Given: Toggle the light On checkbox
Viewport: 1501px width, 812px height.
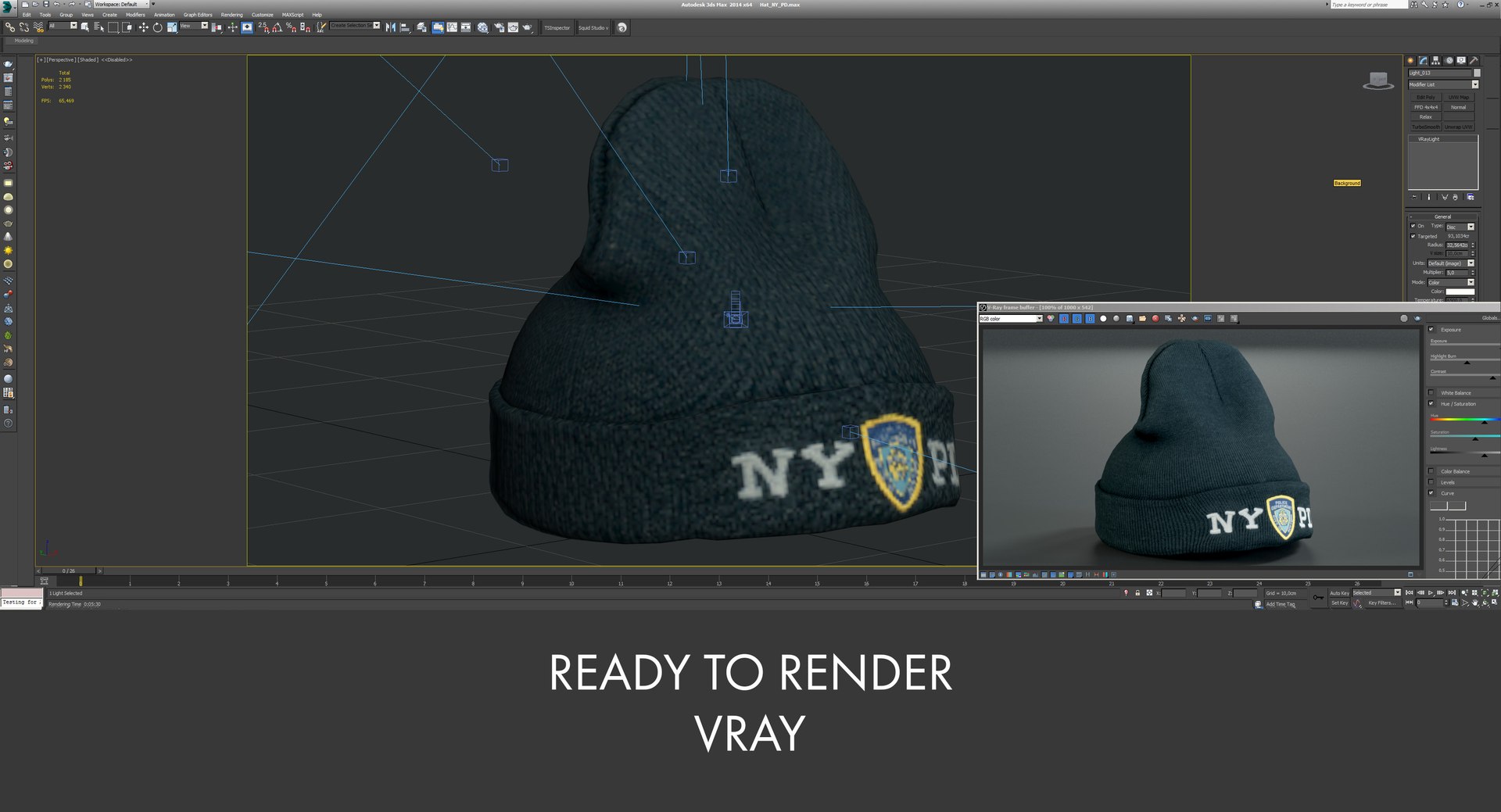Looking at the screenshot, I should tap(1413, 226).
